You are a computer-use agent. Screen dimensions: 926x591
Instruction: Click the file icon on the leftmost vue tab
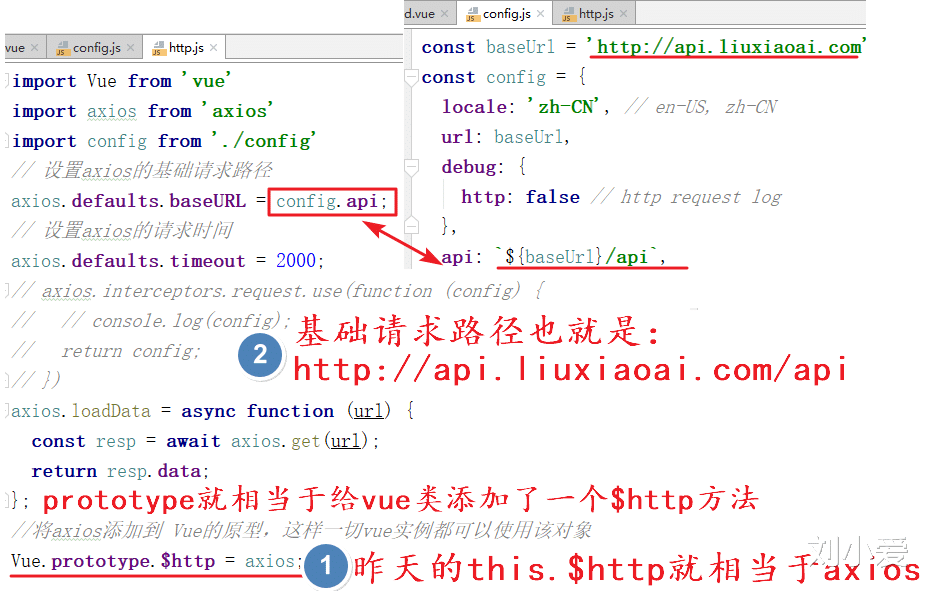[x=8, y=46]
